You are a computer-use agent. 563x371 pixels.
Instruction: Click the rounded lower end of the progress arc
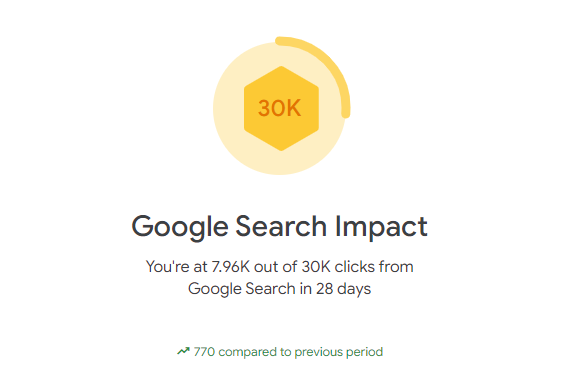345,113
